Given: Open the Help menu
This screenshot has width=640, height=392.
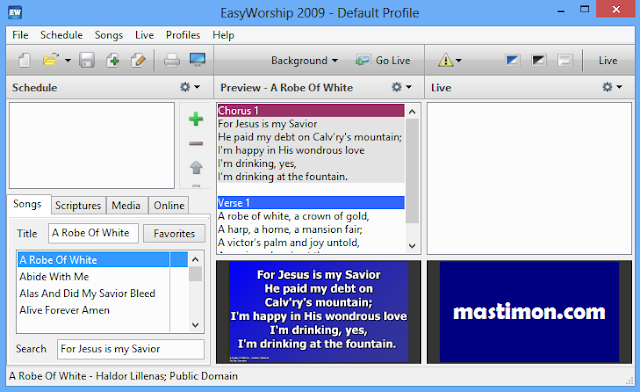Looking at the screenshot, I should coord(223,35).
